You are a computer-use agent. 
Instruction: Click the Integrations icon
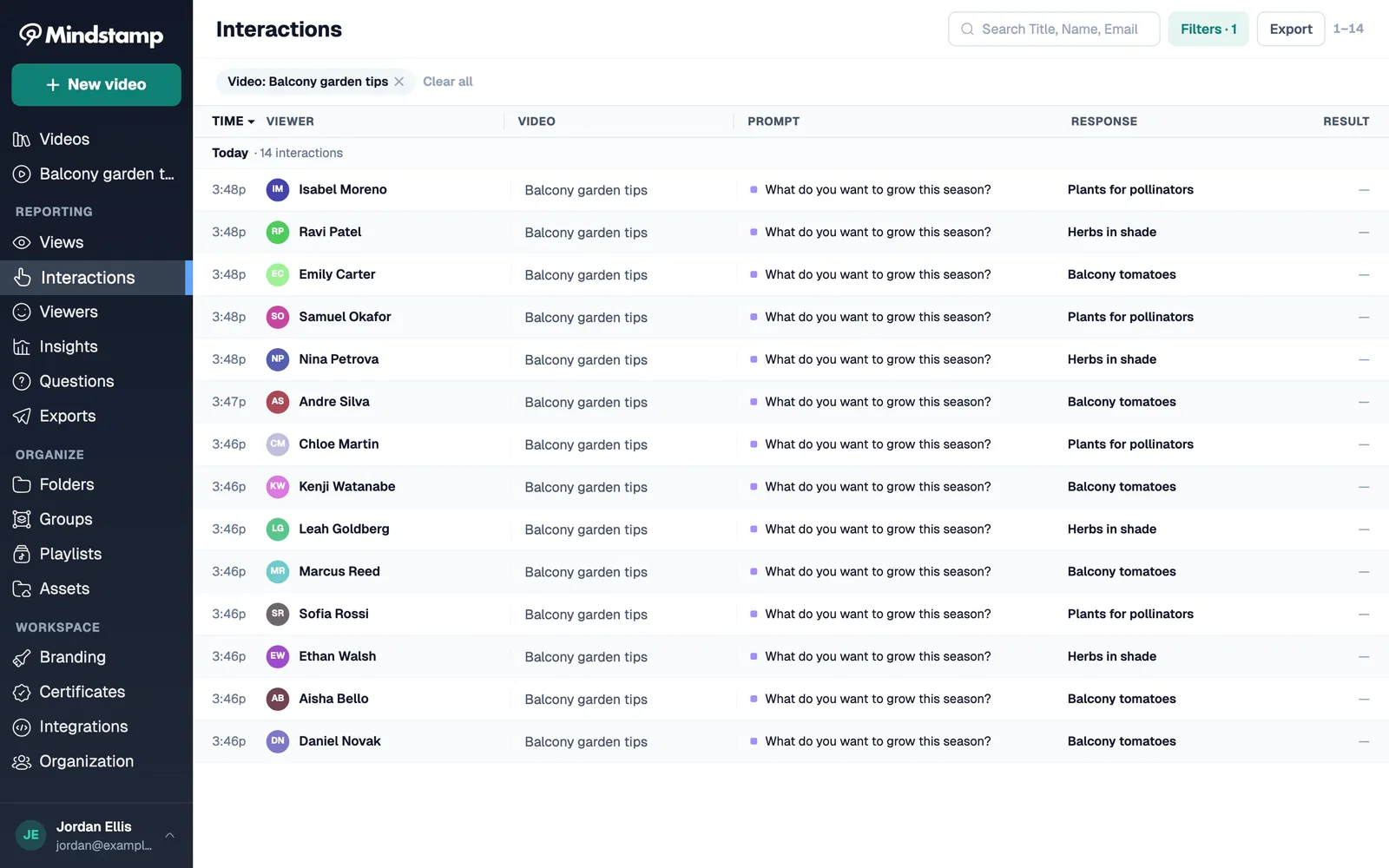(22, 727)
